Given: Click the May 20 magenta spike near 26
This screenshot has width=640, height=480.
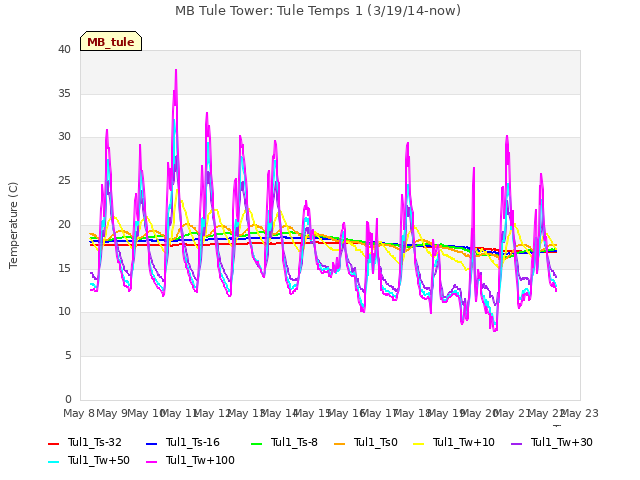Looking at the screenshot, I should [x=474, y=168].
